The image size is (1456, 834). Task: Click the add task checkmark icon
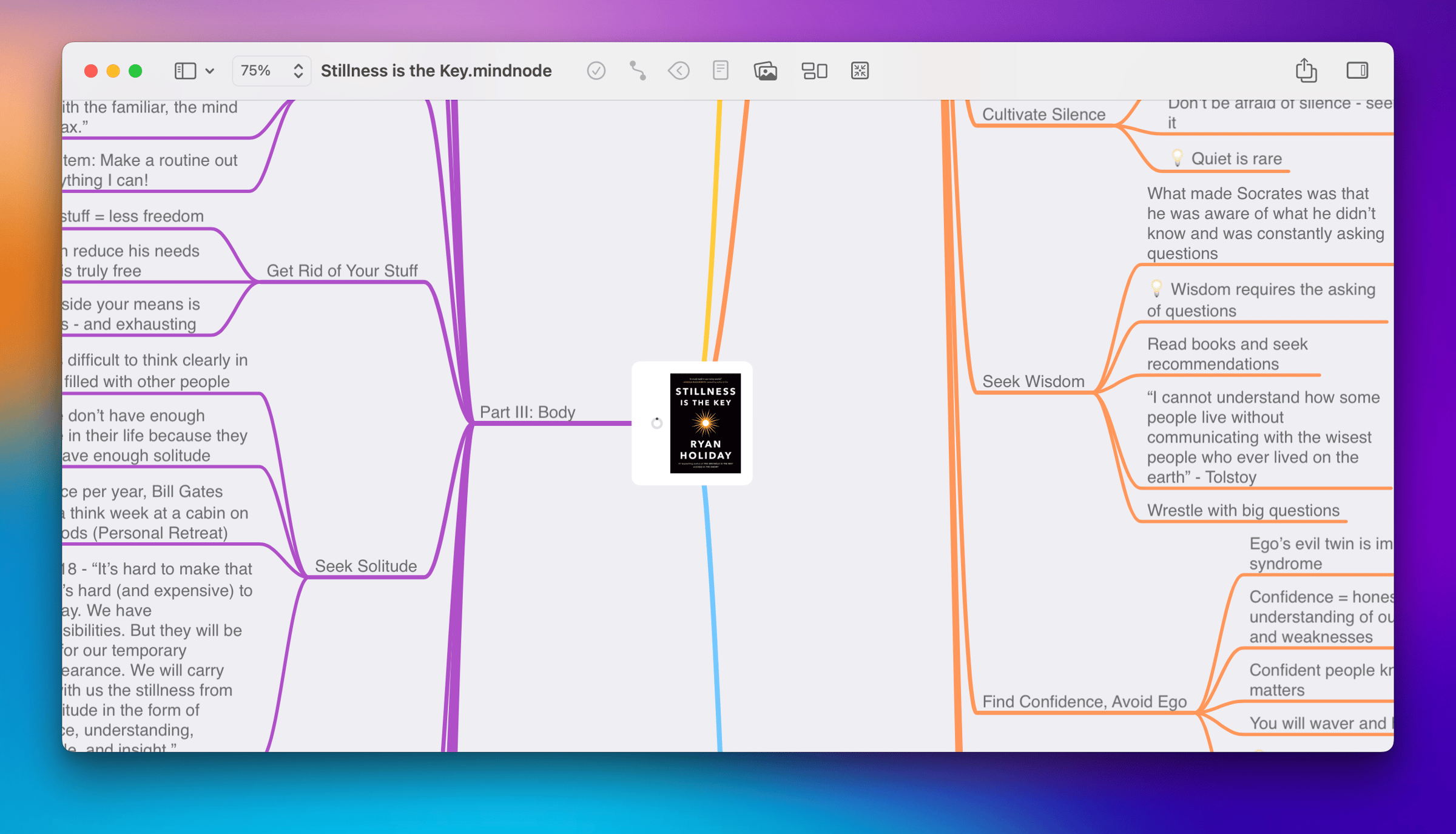click(596, 71)
